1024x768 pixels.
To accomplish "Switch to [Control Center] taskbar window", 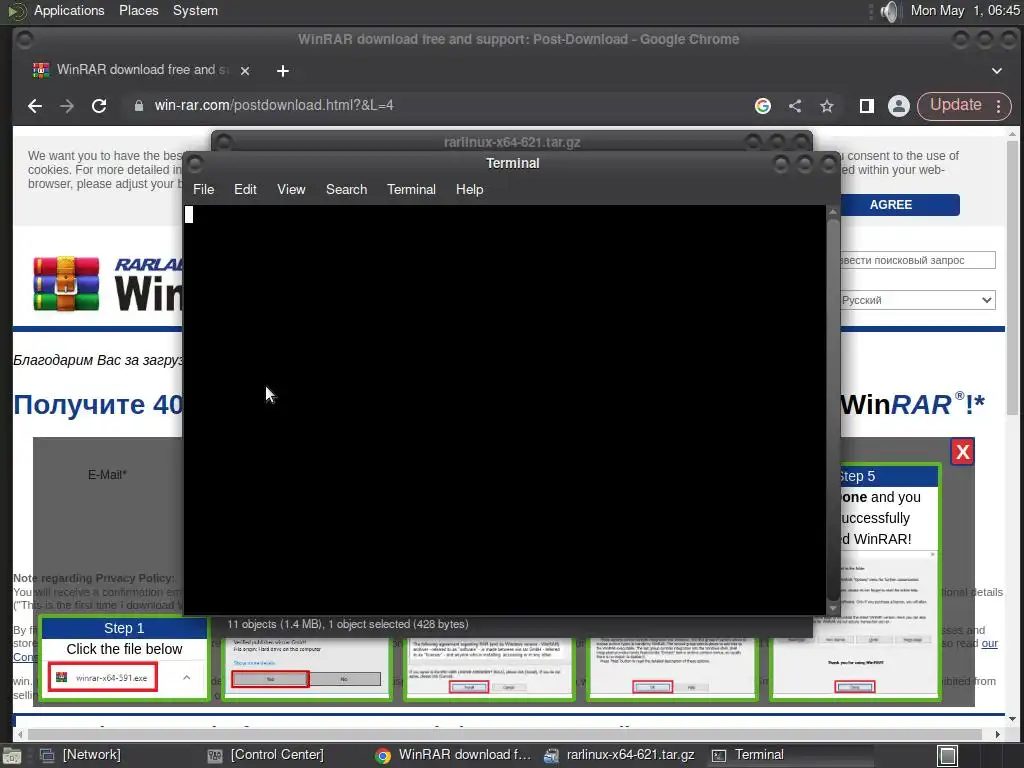I will coord(265,755).
